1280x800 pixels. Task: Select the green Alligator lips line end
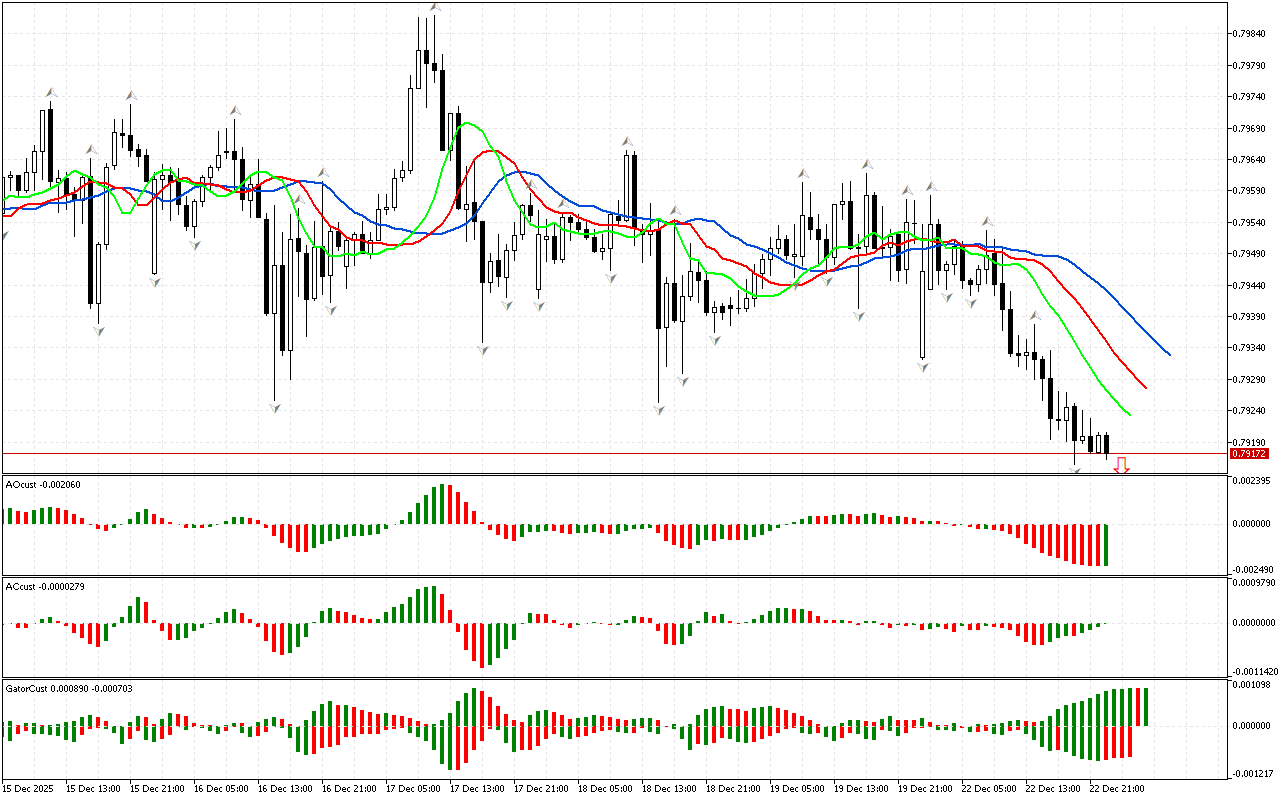pyautogui.click(x=1128, y=413)
